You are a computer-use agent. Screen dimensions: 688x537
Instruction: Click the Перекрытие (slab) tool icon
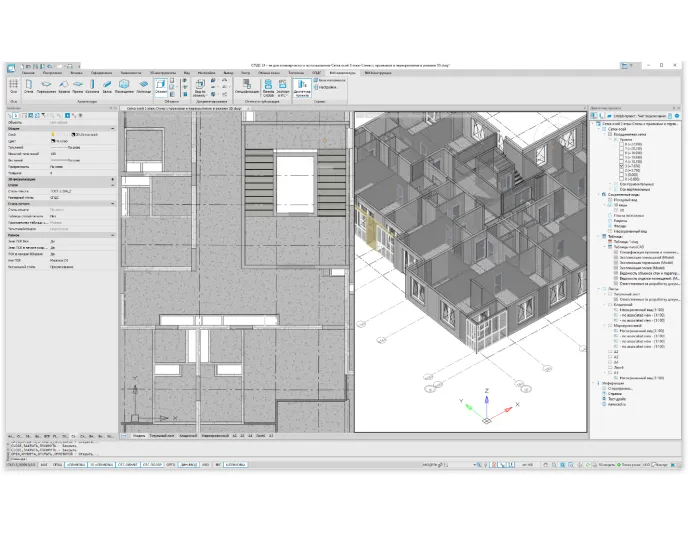(46, 88)
